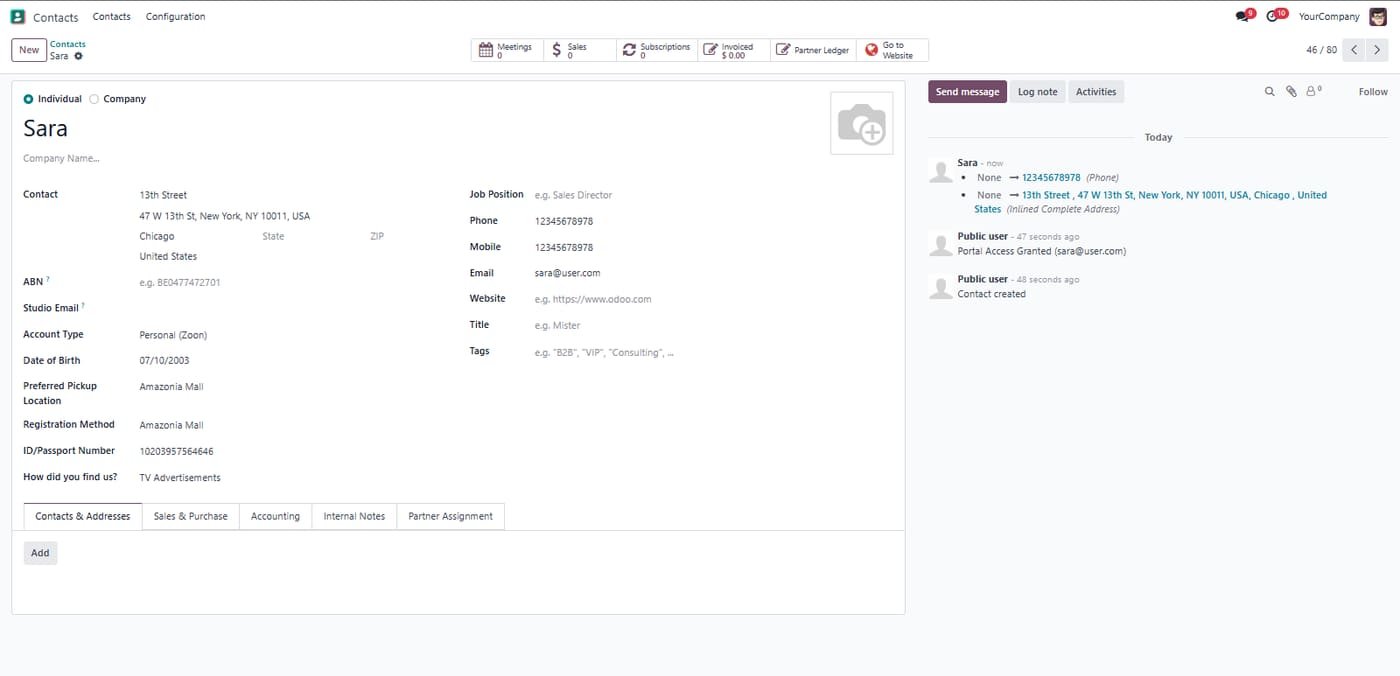Click Log note button
This screenshot has height=676, width=1400.
1037,92
